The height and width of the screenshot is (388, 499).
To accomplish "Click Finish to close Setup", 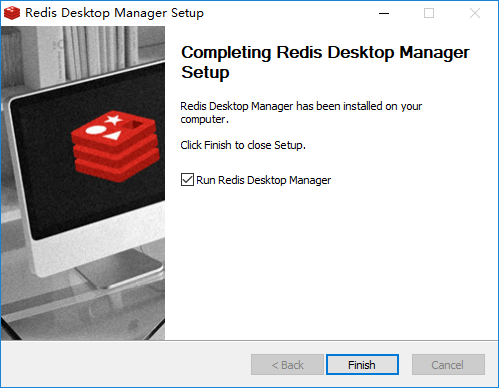I will (362, 365).
